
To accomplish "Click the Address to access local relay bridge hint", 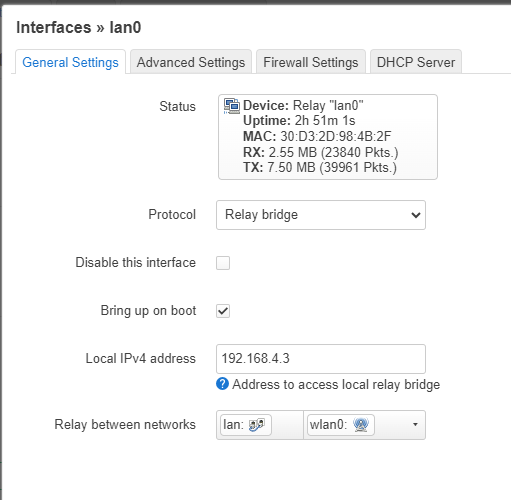I will pos(336,384).
